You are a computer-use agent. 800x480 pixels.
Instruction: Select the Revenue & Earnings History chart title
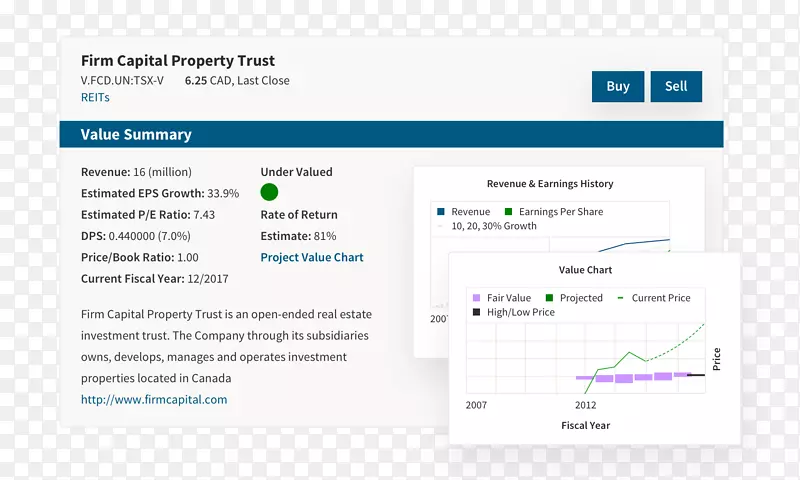(x=550, y=184)
